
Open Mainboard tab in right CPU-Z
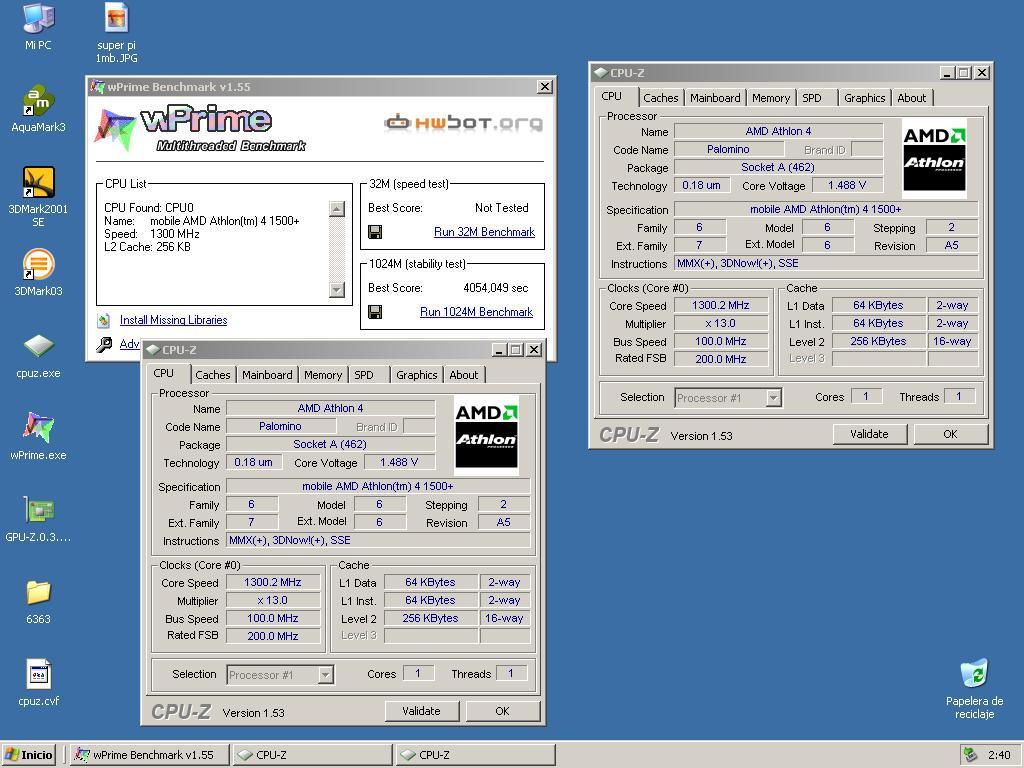coord(715,98)
